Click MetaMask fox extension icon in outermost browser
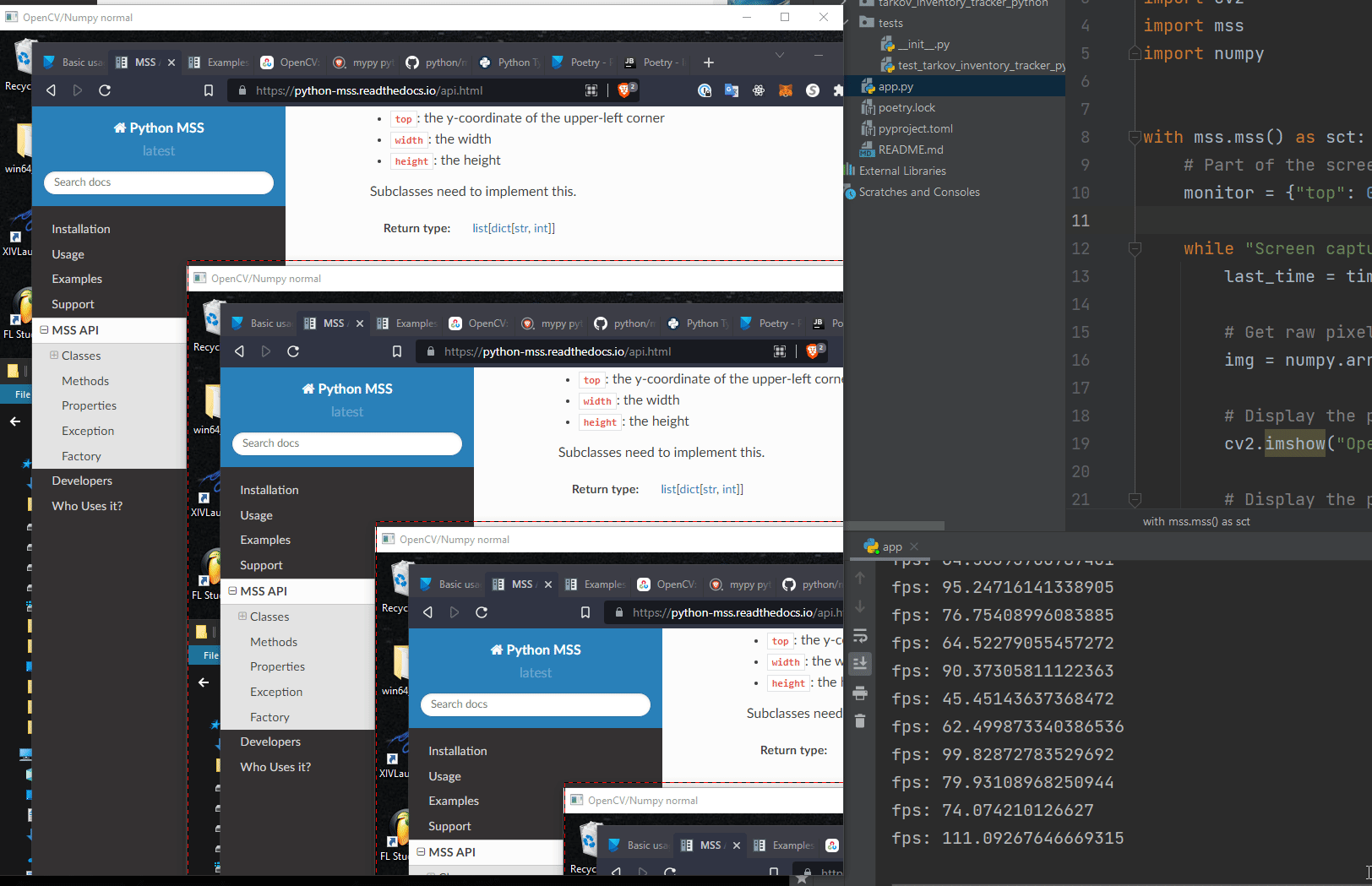 (786, 90)
